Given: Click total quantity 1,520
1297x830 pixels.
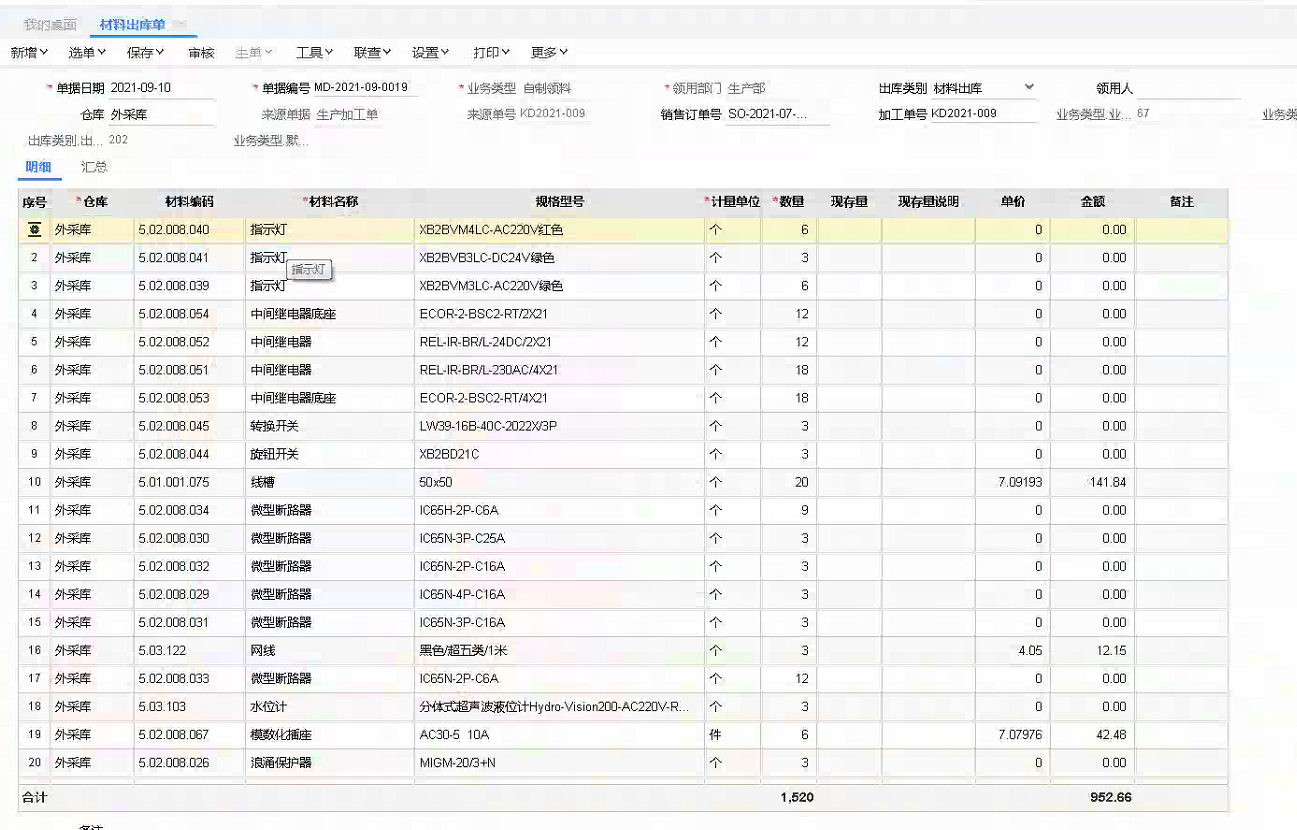Looking at the screenshot, I should [796, 798].
